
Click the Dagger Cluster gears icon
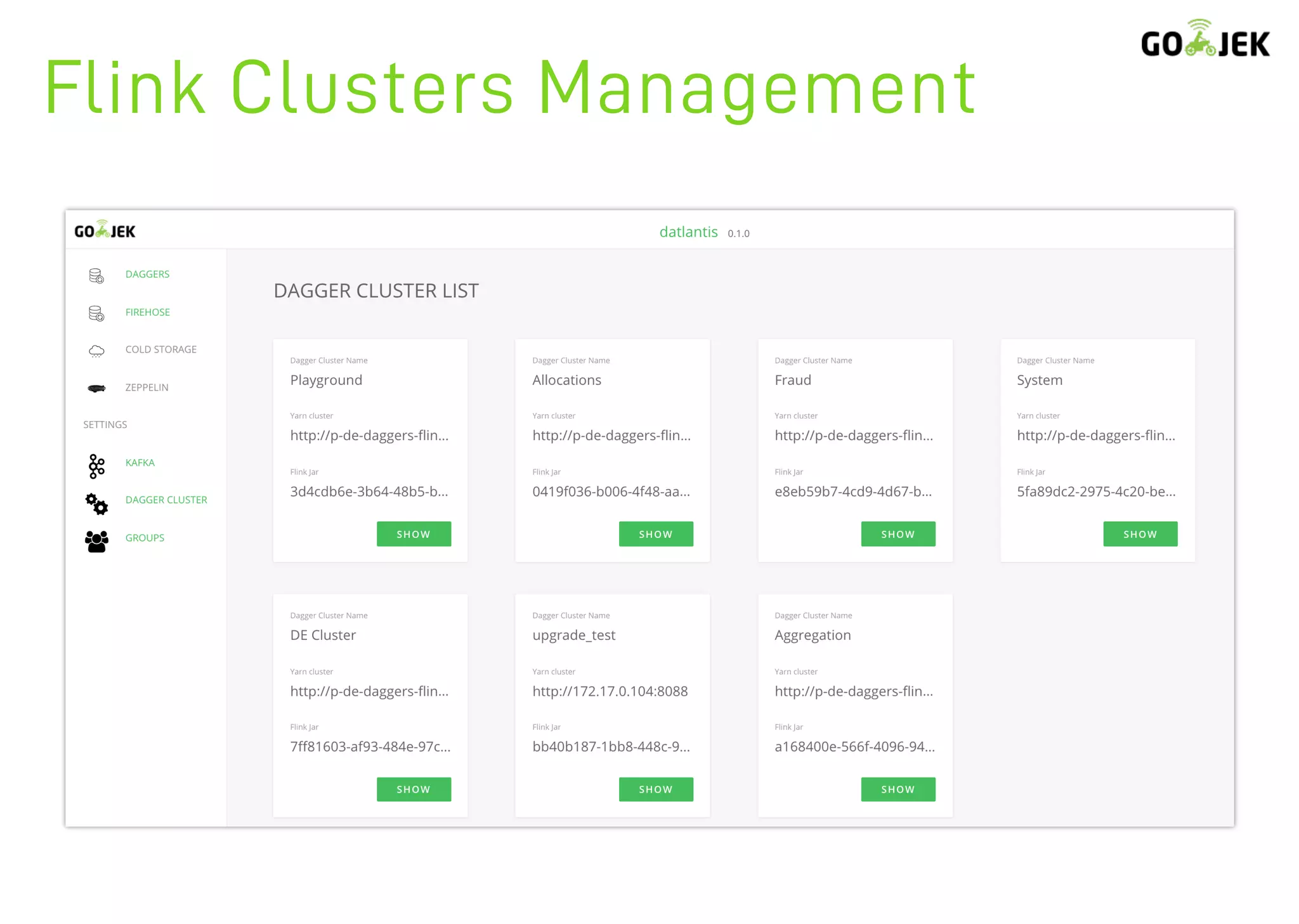(96, 504)
